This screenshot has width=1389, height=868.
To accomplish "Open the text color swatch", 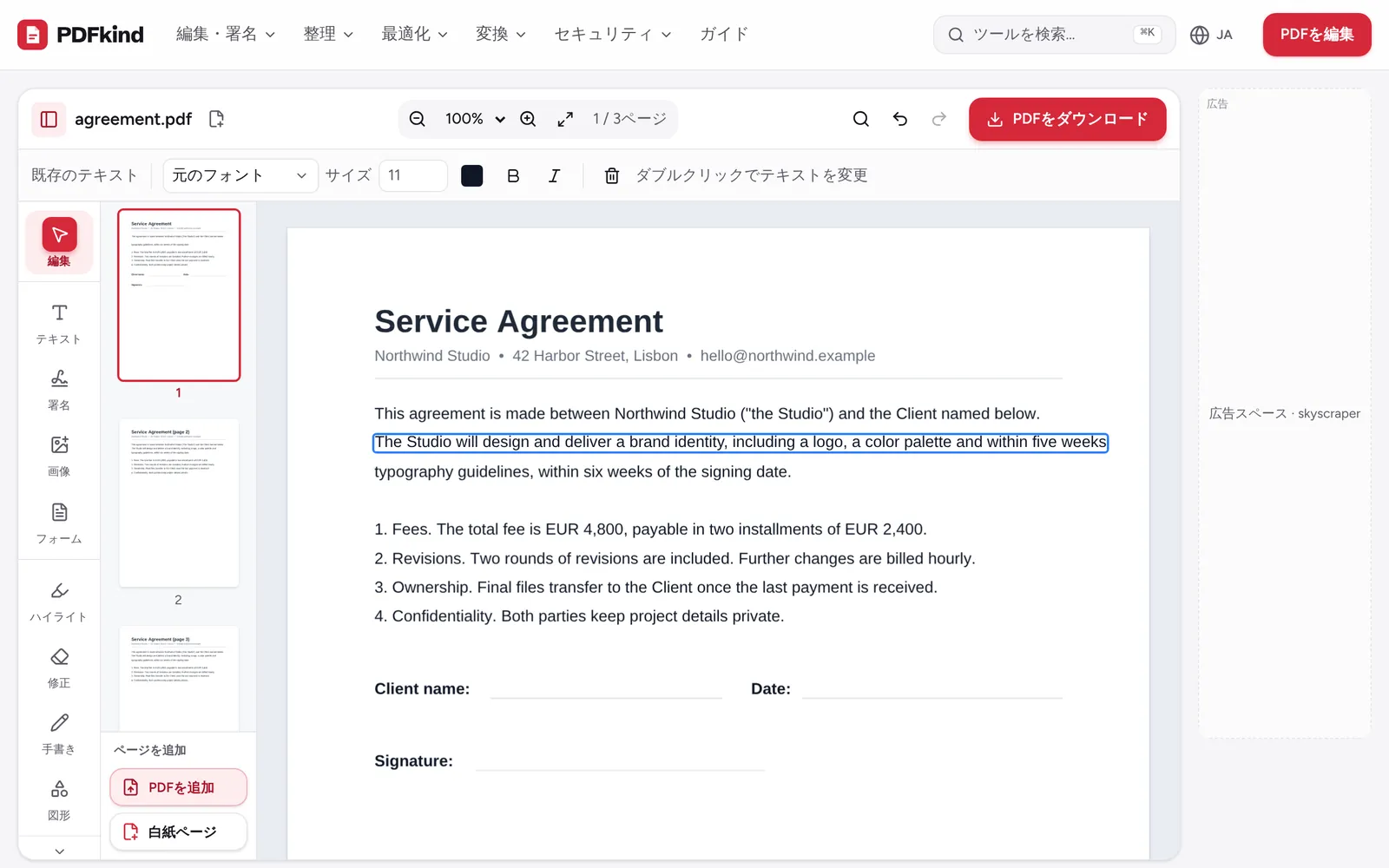I will [472, 175].
